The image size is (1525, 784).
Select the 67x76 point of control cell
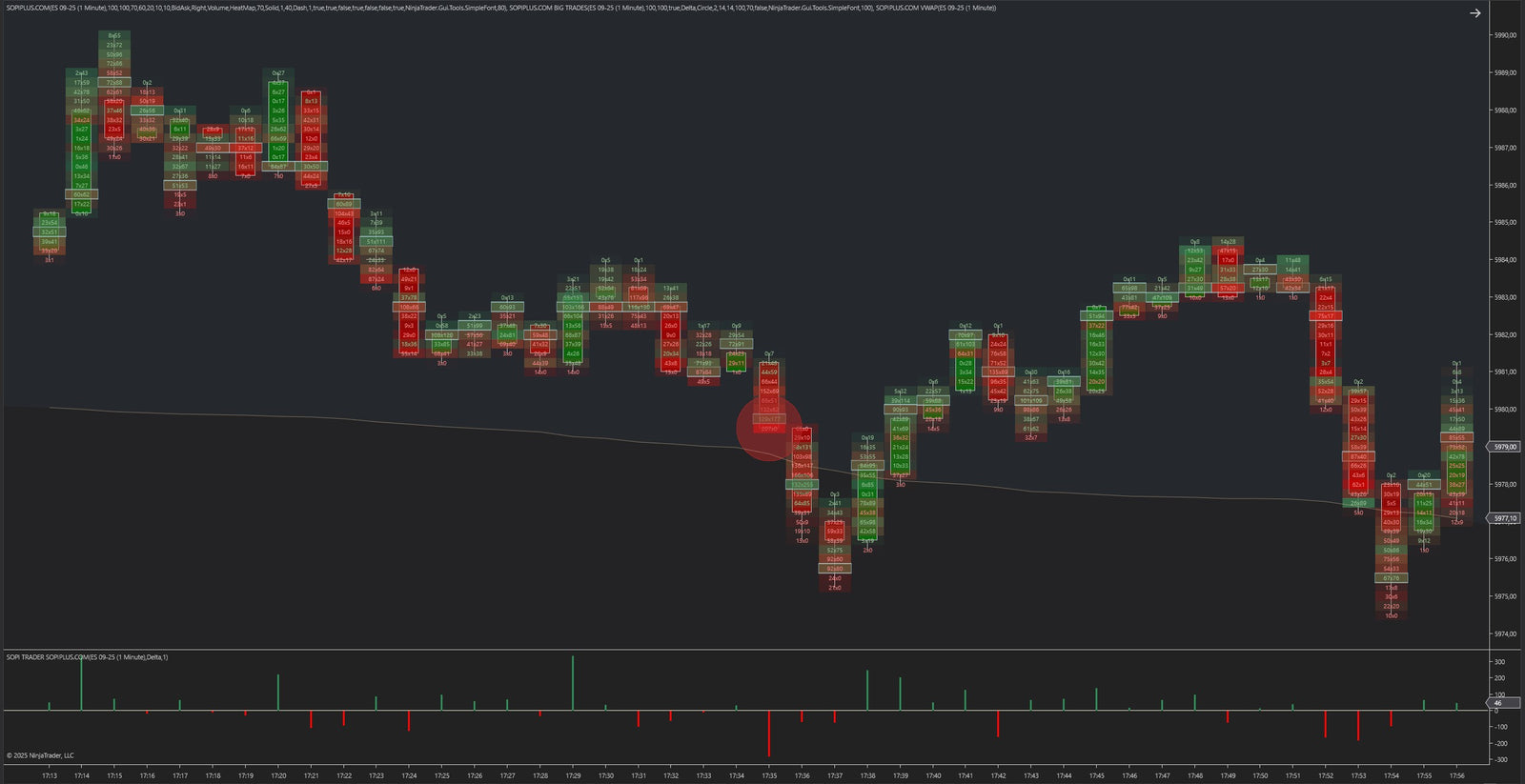pos(1391,578)
